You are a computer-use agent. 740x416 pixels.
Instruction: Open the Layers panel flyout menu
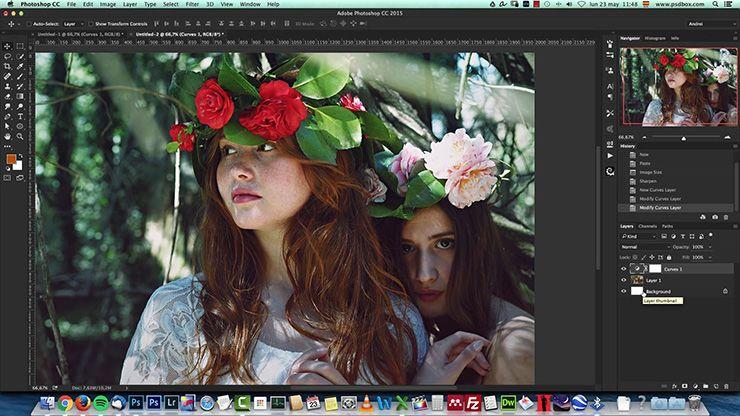tap(735, 226)
